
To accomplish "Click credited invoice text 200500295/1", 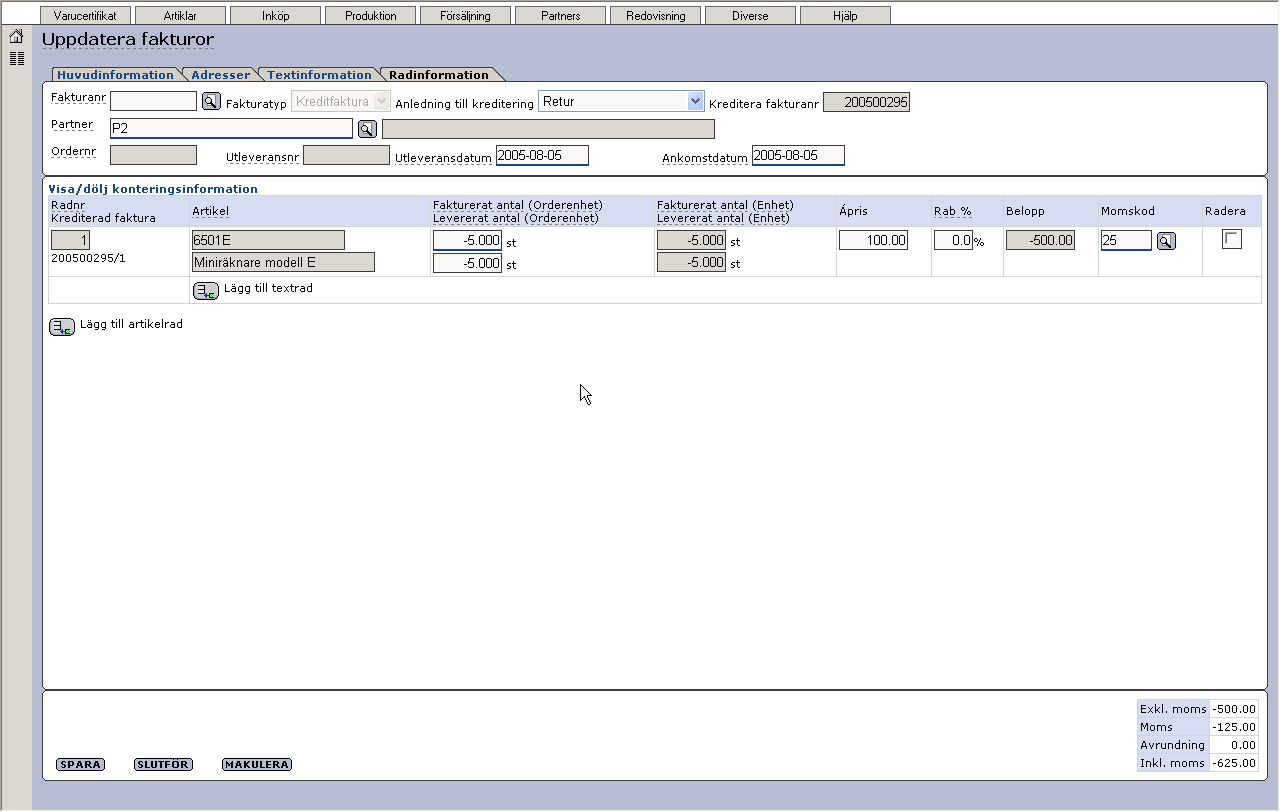I will pos(89,258).
